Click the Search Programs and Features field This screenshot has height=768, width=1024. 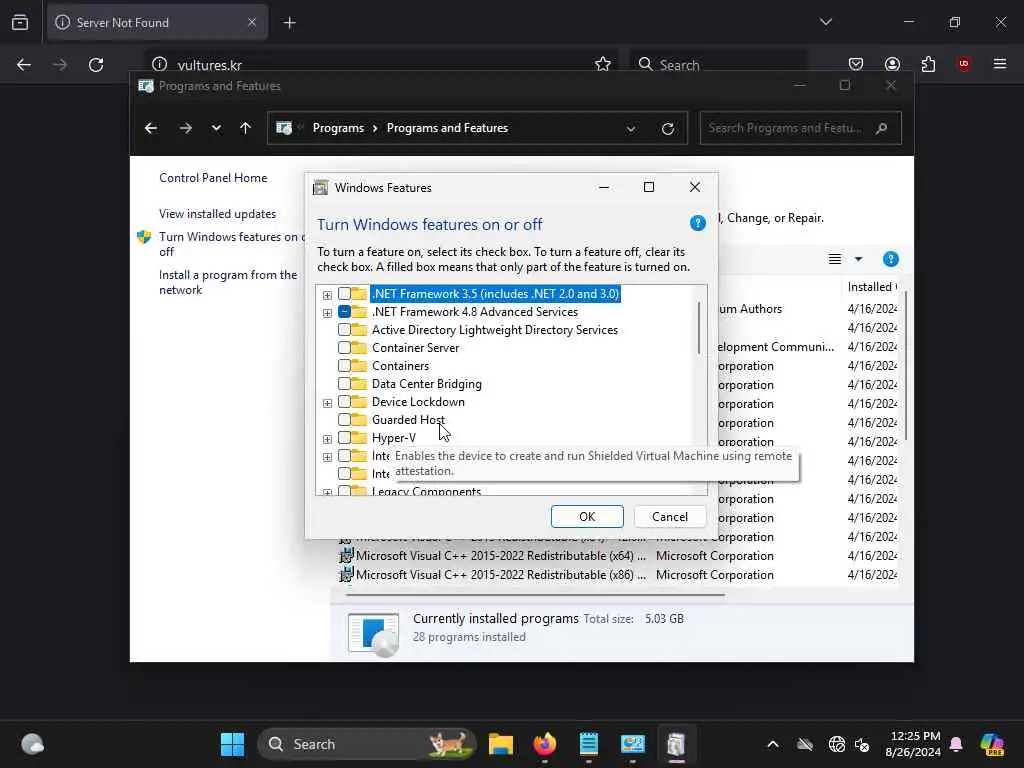click(x=800, y=128)
